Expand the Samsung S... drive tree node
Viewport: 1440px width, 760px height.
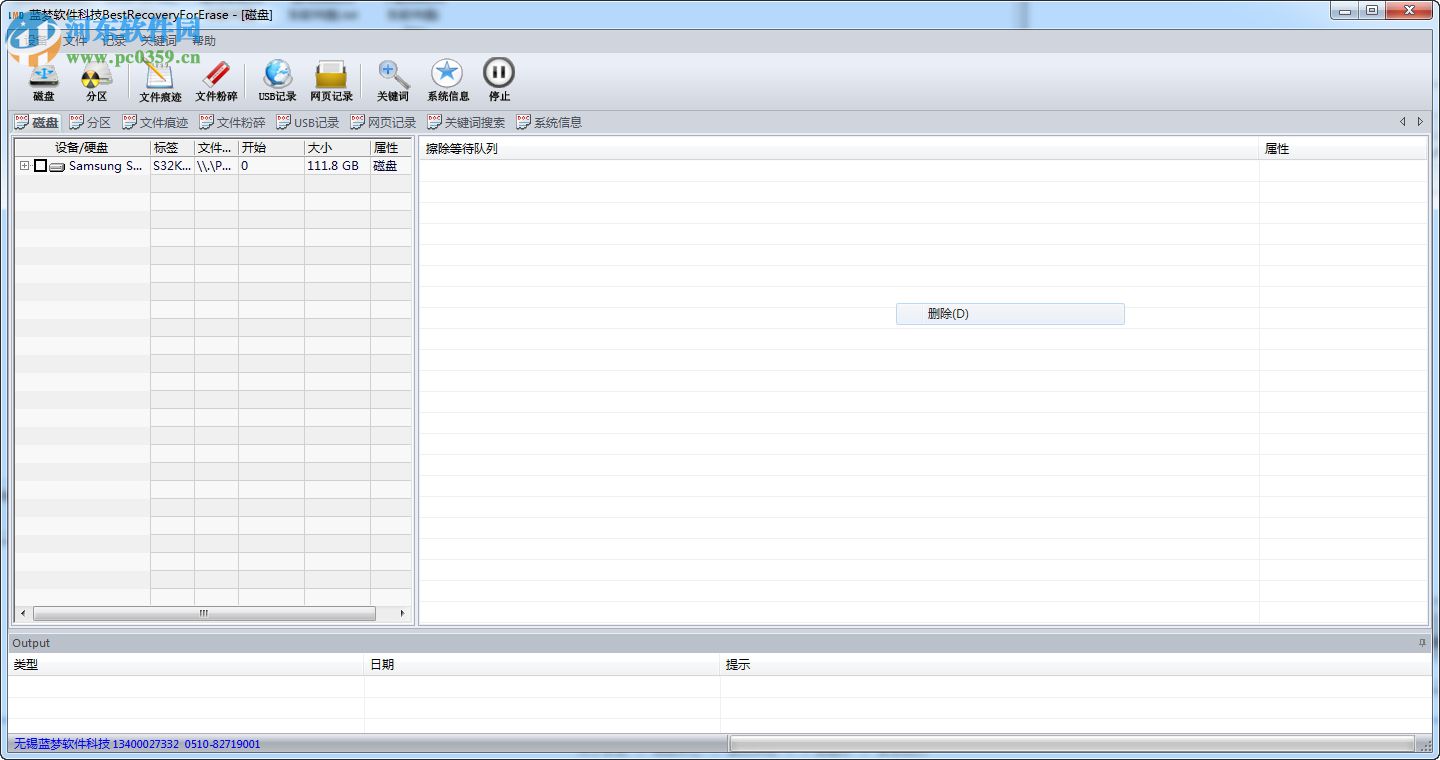pyautogui.click(x=24, y=166)
